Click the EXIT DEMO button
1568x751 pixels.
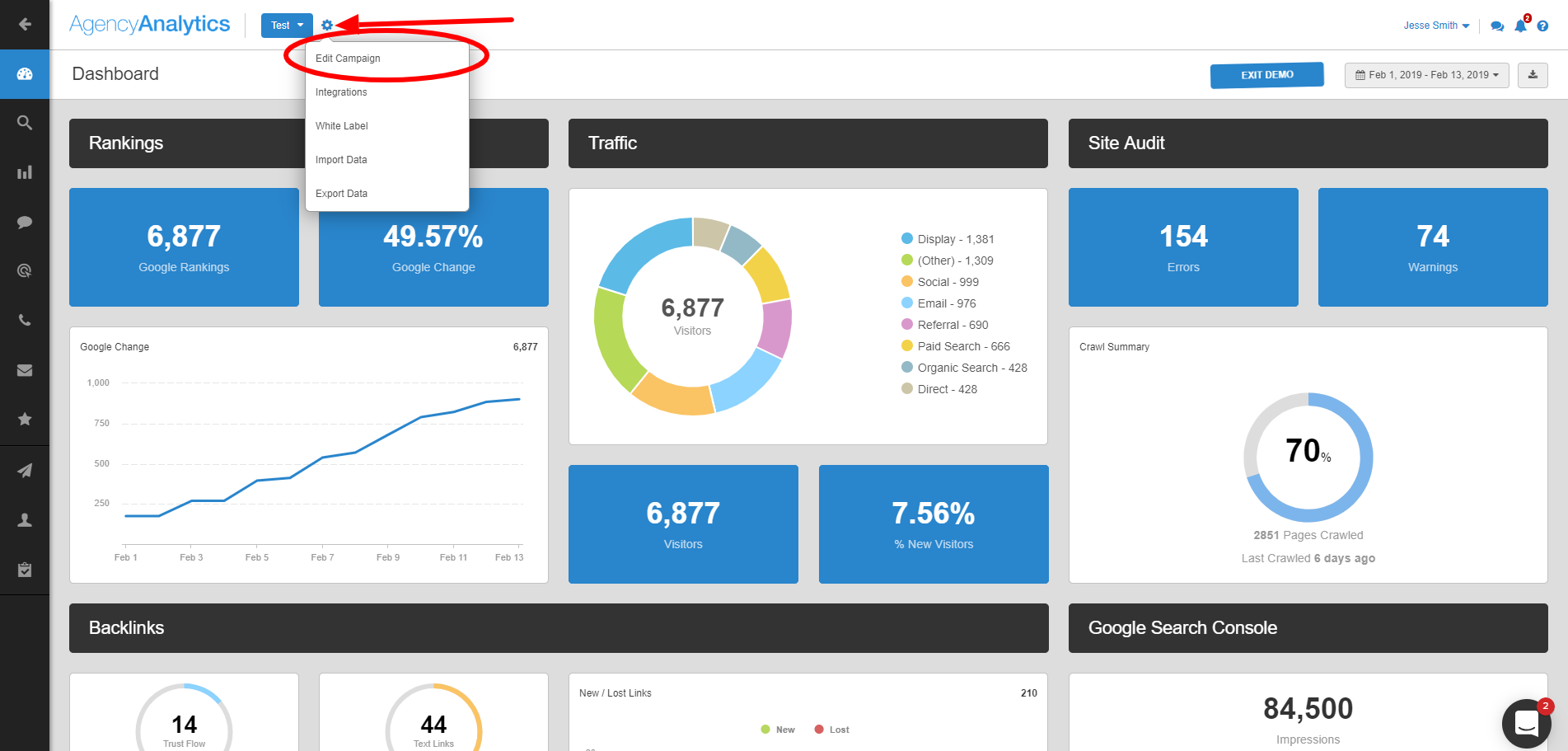pyautogui.click(x=1267, y=75)
